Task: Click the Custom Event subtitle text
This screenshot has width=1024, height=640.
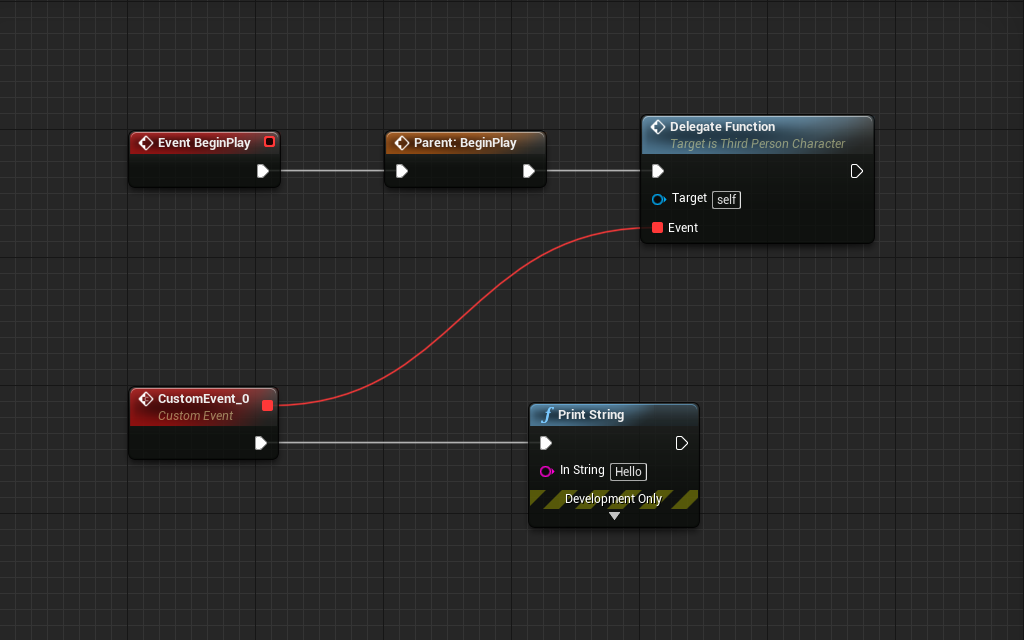Action: click(195, 416)
